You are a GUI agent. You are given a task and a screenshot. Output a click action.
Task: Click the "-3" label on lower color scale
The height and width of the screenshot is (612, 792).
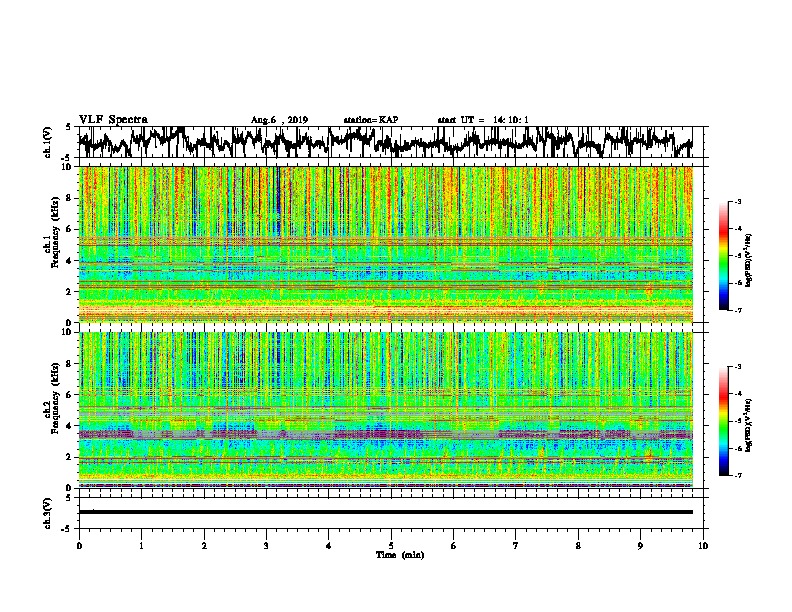[737, 367]
